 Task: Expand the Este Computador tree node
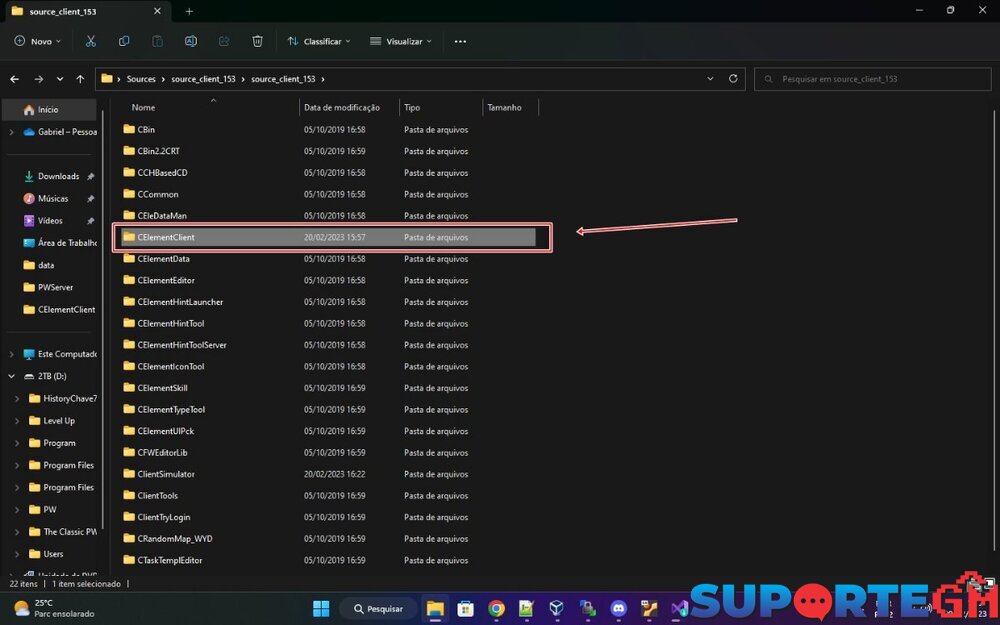click(12, 354)
